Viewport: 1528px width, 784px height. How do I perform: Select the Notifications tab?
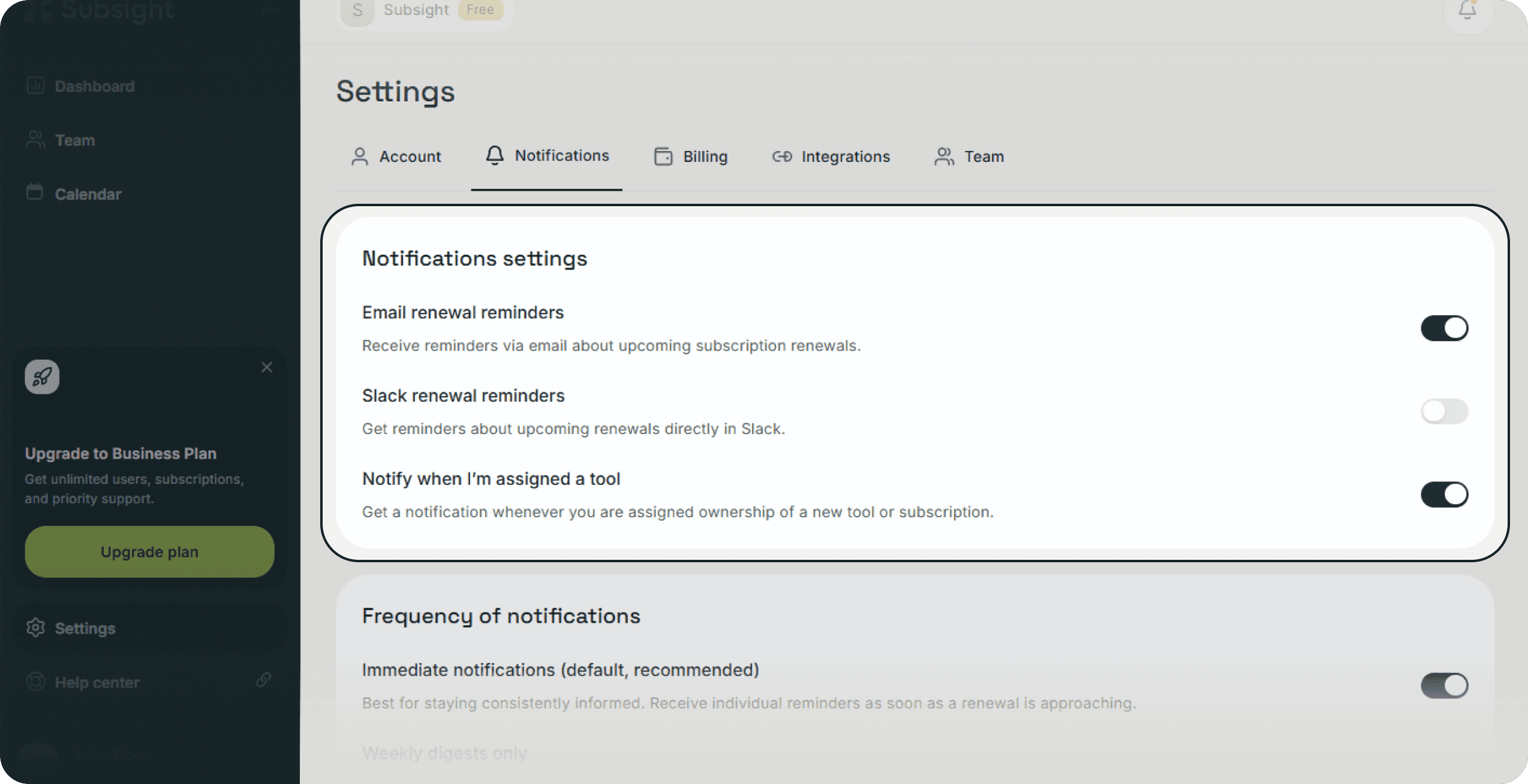point(547,156)
